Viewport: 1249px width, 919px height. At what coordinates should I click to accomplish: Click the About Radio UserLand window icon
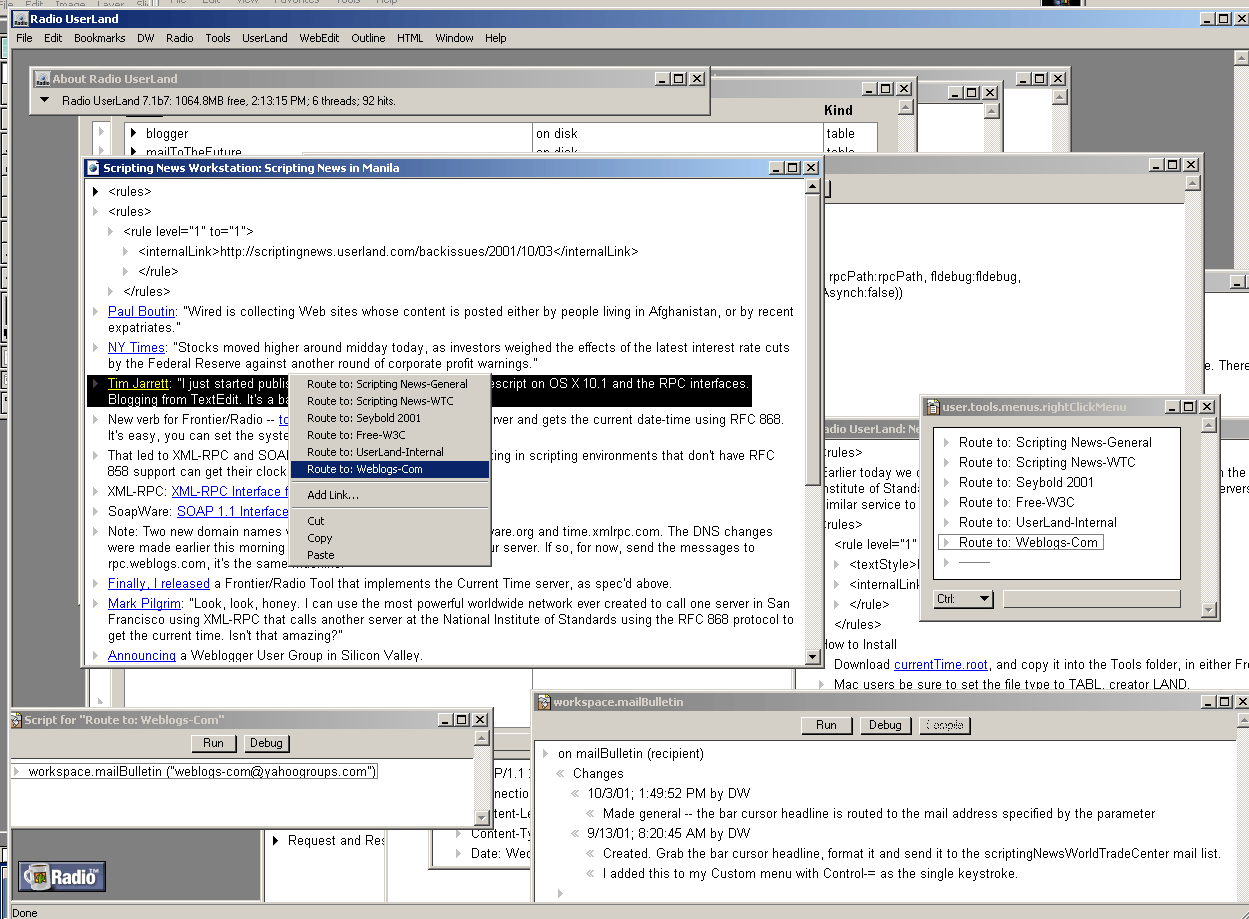42,79
